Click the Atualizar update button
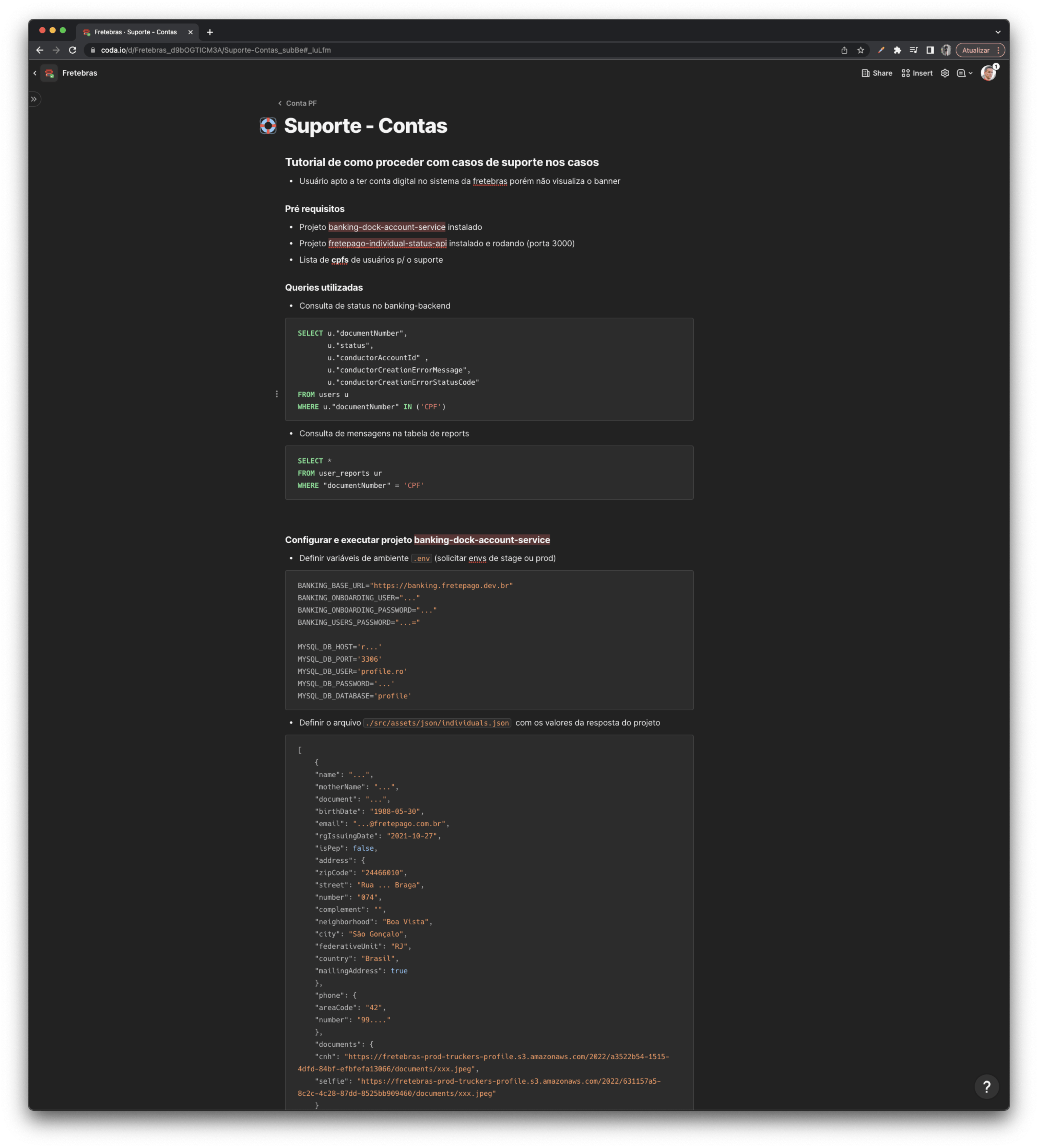 click(975, 50)
